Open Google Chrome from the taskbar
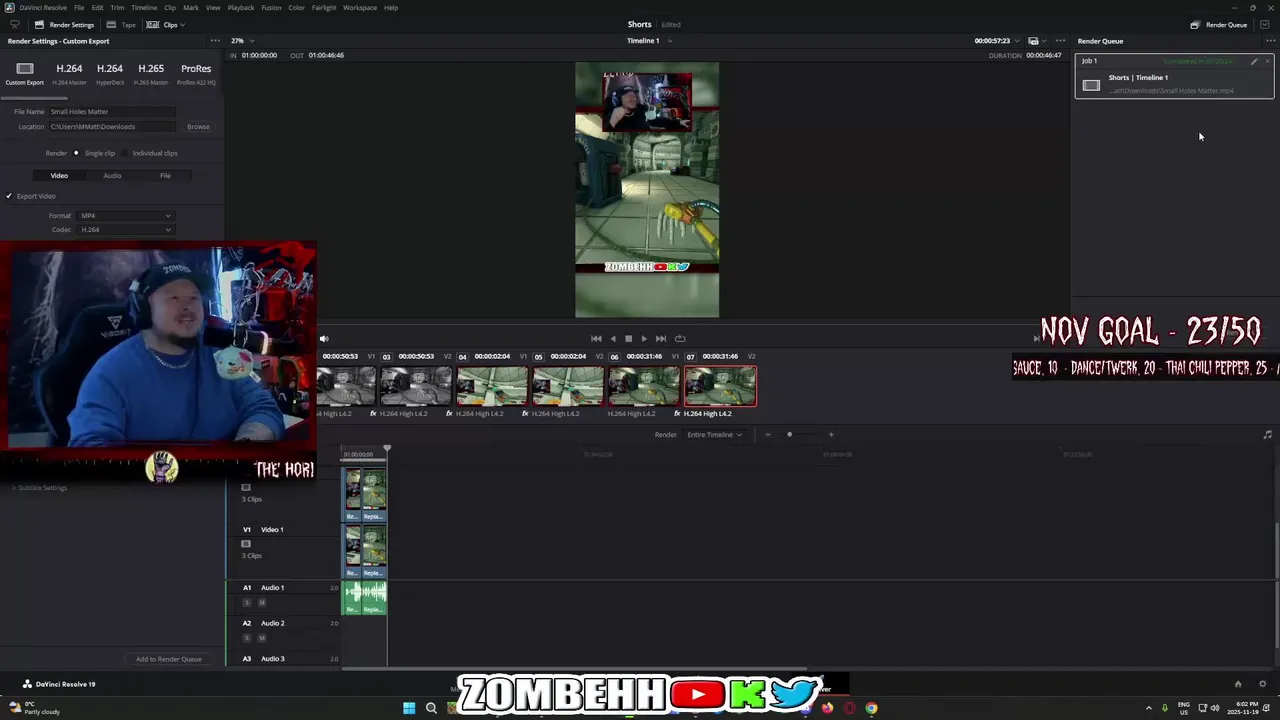This screenshot has width=1280, height=720. (871, 708)
